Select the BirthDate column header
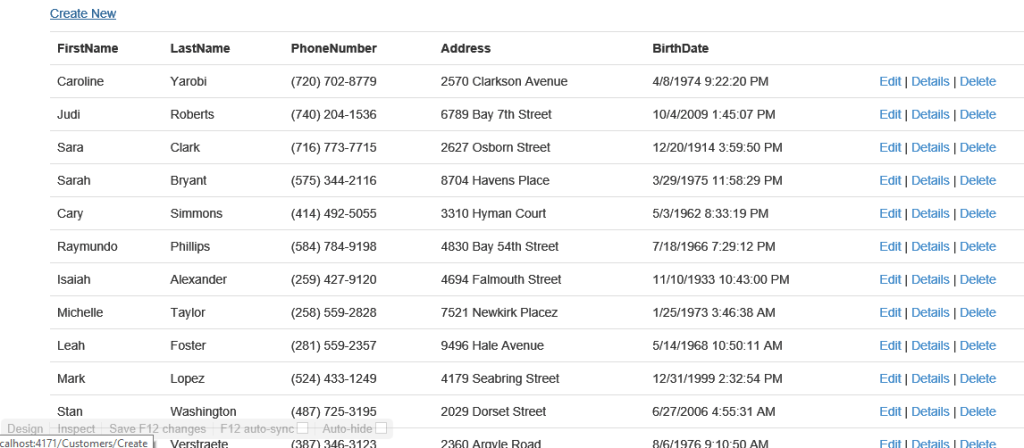The height and width of the screenshot is (448, 1024). tap(680, 48)
